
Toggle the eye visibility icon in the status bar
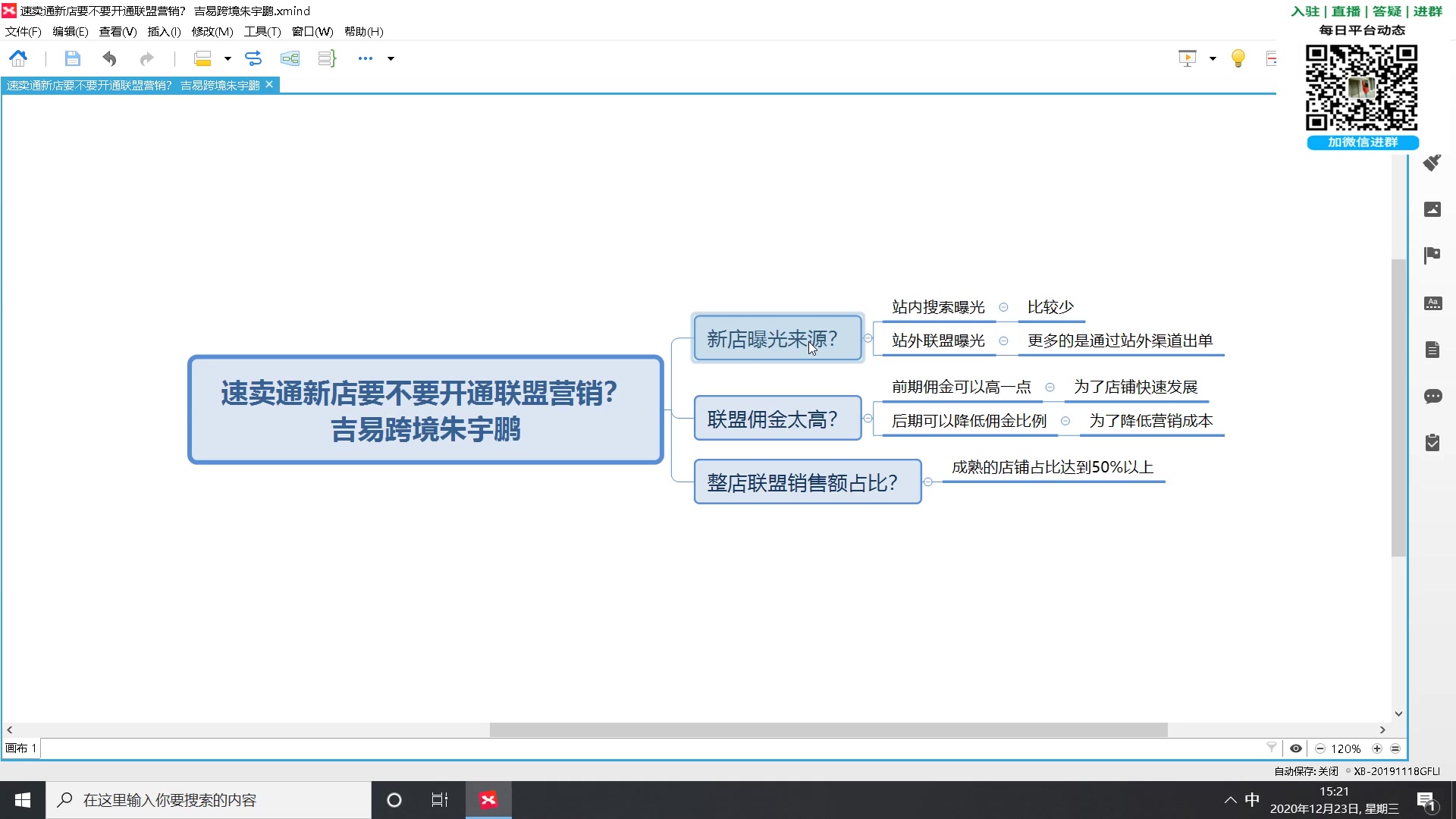pyautogui.click(x=1296, y=748)
